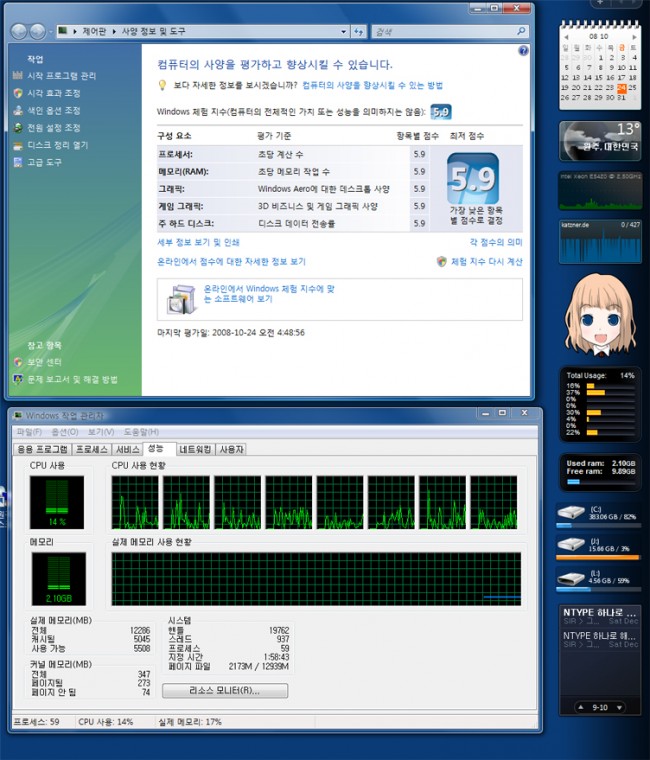This screenshot has height=760, width=650.
Task: Click the C drive icon in sidebar gadget
Action: [569, 514]
